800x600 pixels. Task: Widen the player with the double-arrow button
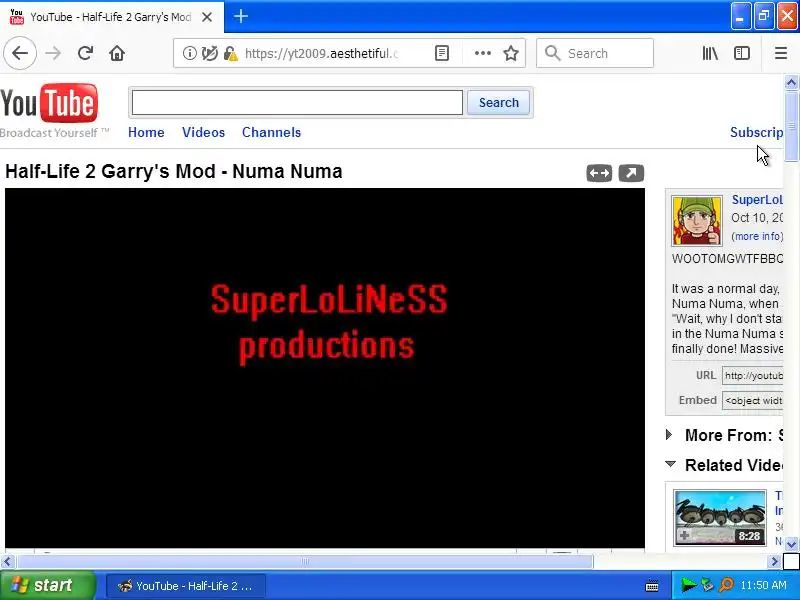599,173
